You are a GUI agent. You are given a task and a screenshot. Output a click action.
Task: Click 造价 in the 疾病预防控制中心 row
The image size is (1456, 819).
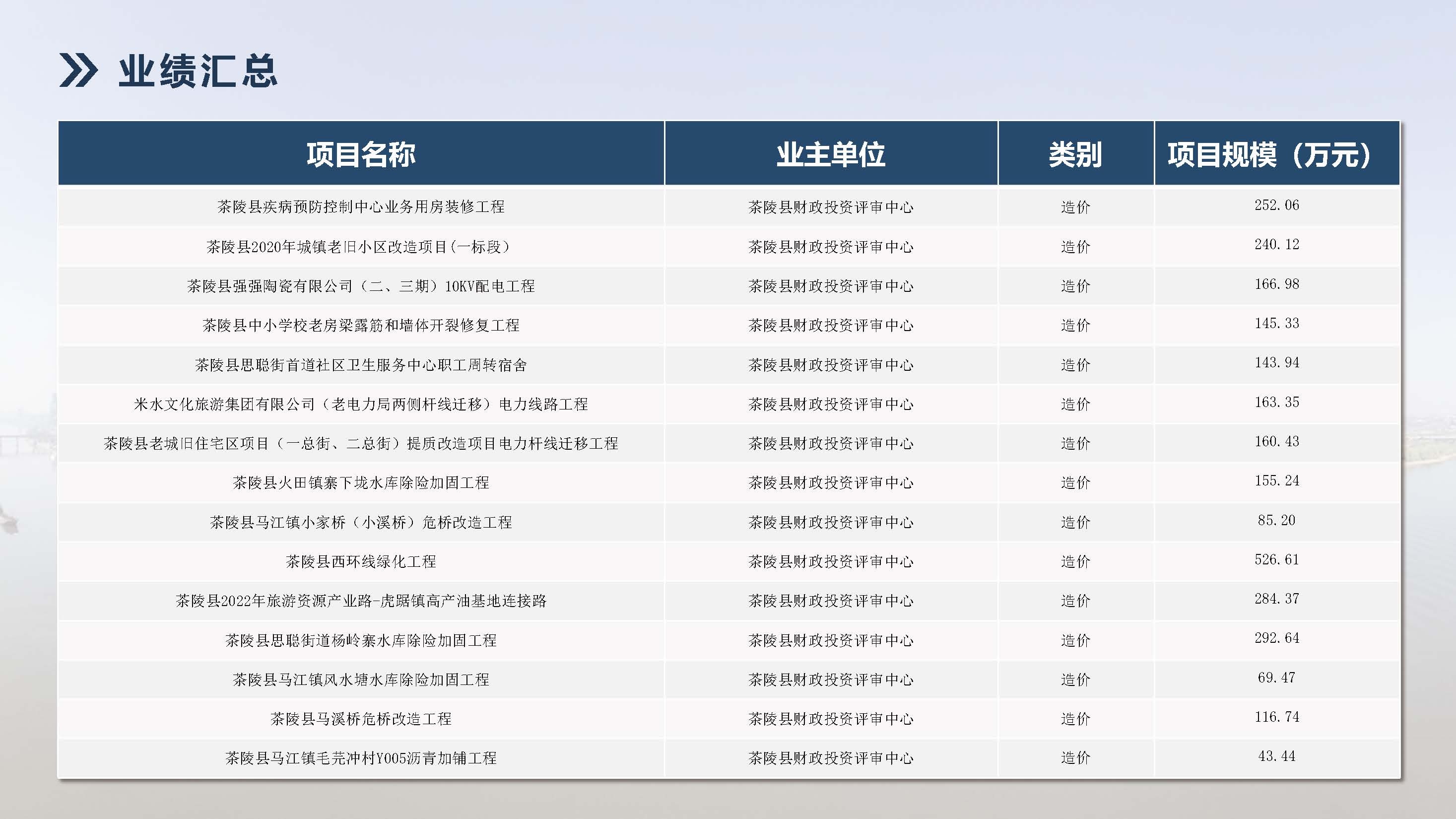[x=1075, y=207]
